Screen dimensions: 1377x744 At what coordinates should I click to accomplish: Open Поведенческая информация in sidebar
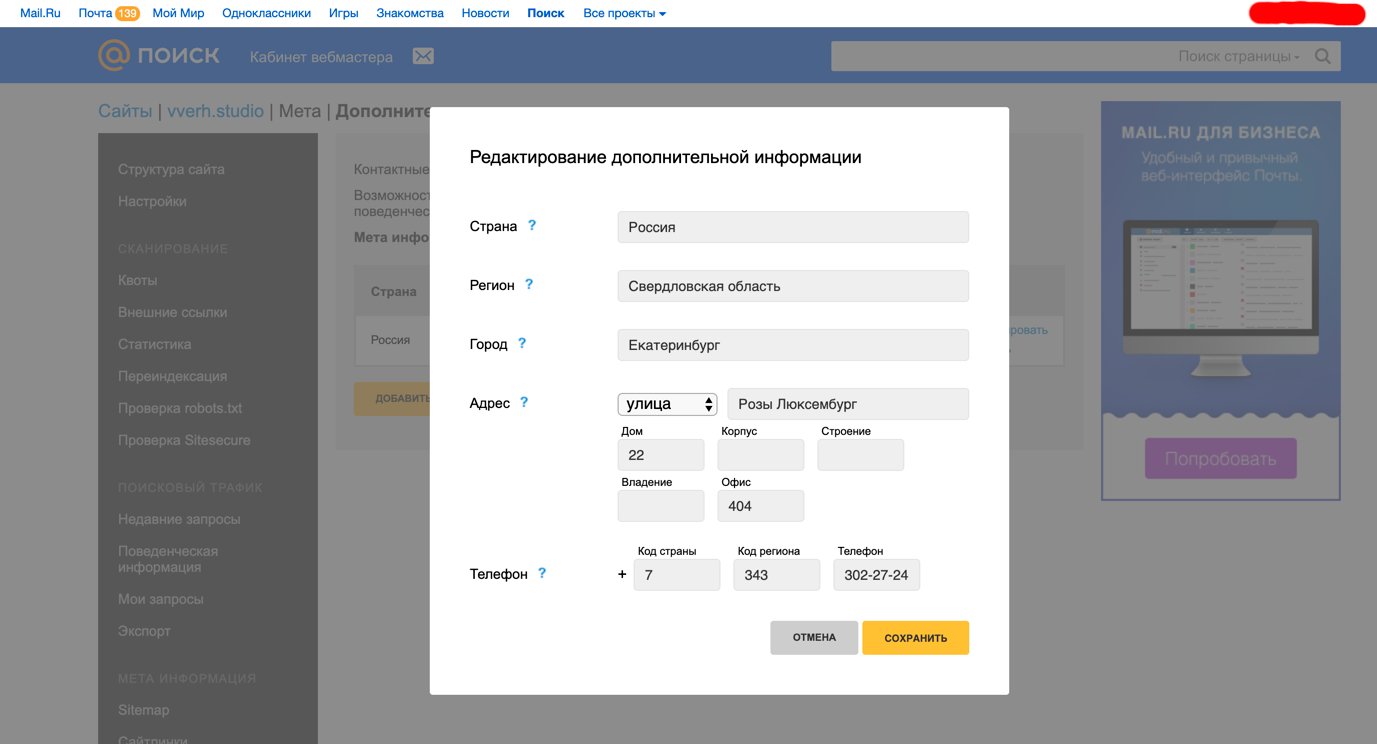168,559
